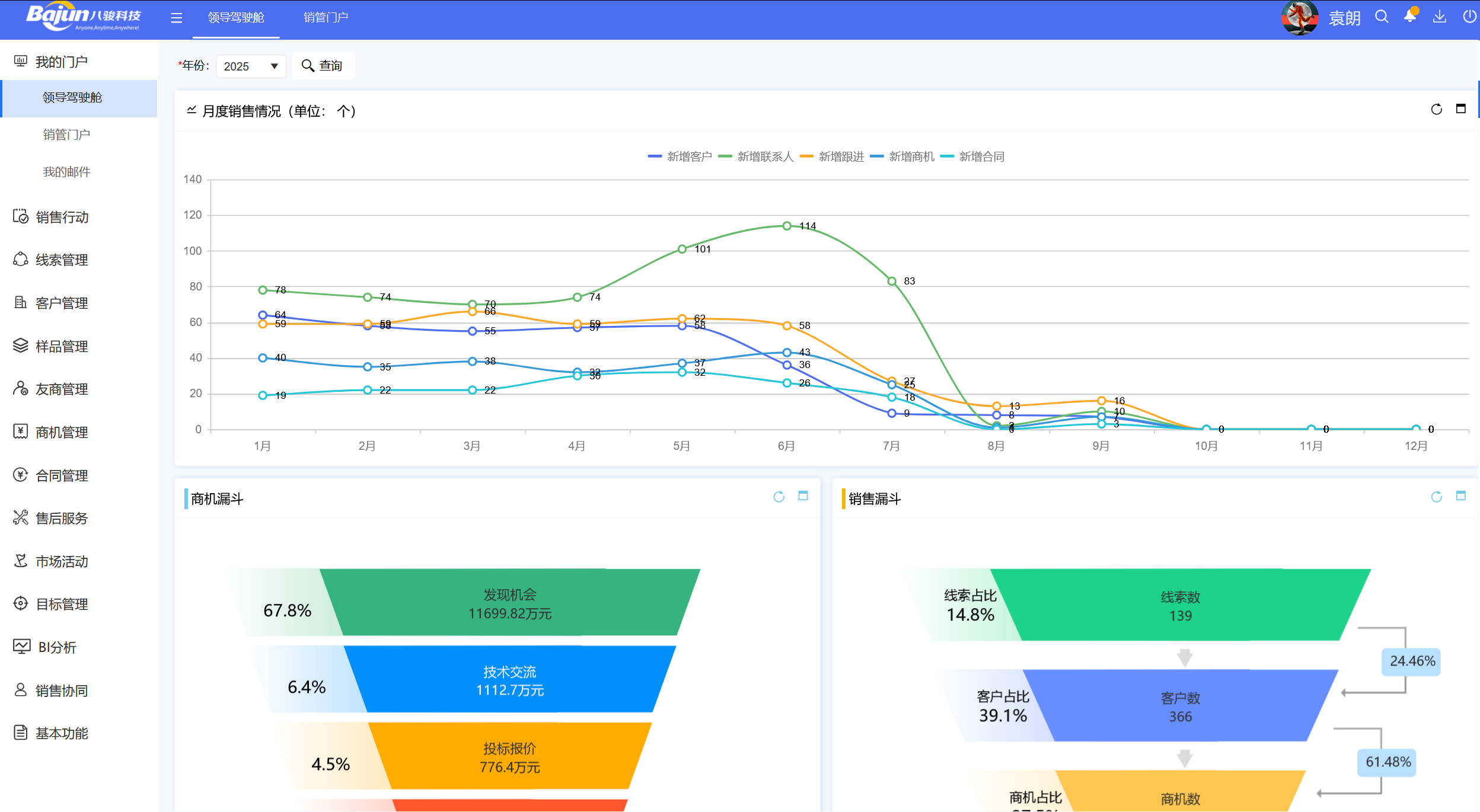The height and width of the screenshot is (812, 1480).
Task: Click the power logout icon
Action: (1469, 17)
